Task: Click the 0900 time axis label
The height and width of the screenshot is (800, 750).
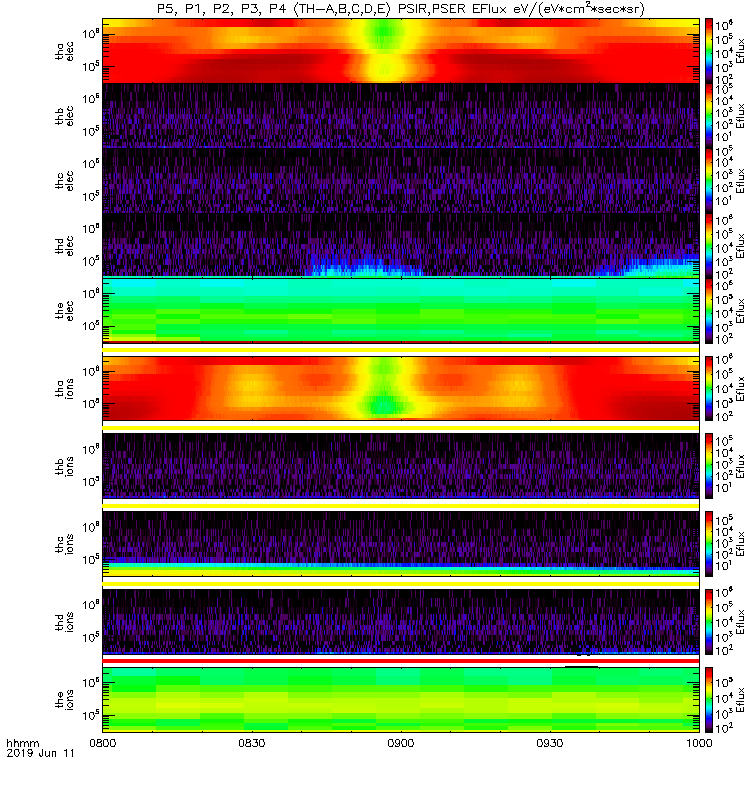Action: tap(401, 743)
